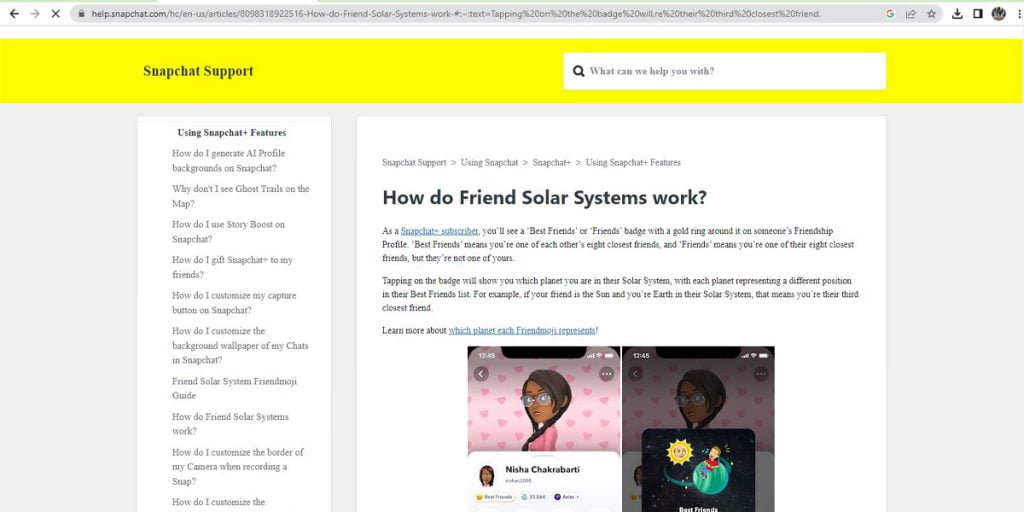
Task: Open 'Friend Solar System Friendmoji Guide' article
Action: [234, 388]
